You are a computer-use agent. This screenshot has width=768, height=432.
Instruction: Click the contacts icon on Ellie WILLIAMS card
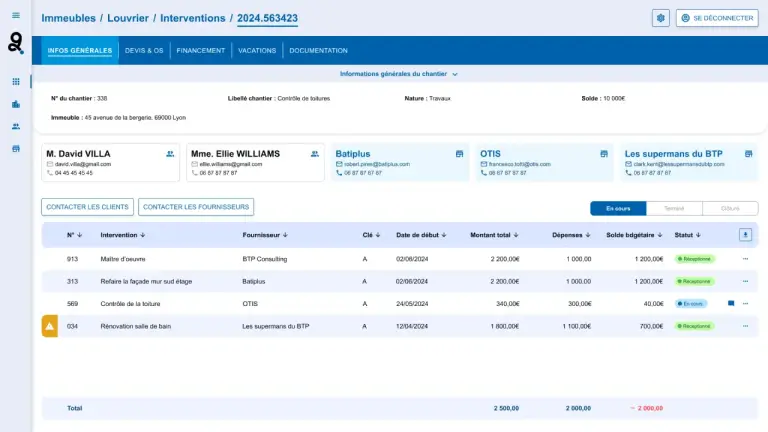pyautogui.click(x=315, y=154)
